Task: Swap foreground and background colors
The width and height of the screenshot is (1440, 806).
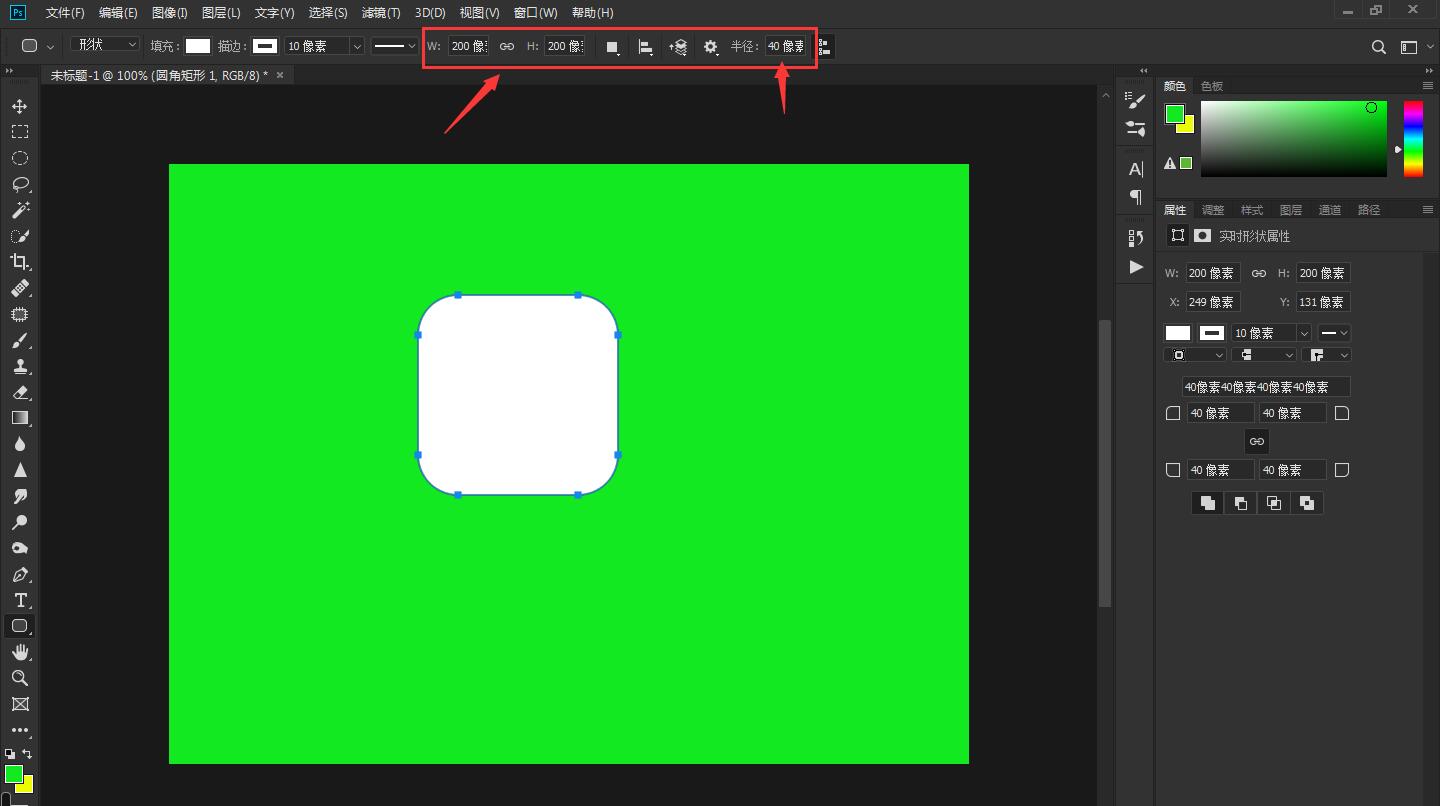Action: [28, 754]
